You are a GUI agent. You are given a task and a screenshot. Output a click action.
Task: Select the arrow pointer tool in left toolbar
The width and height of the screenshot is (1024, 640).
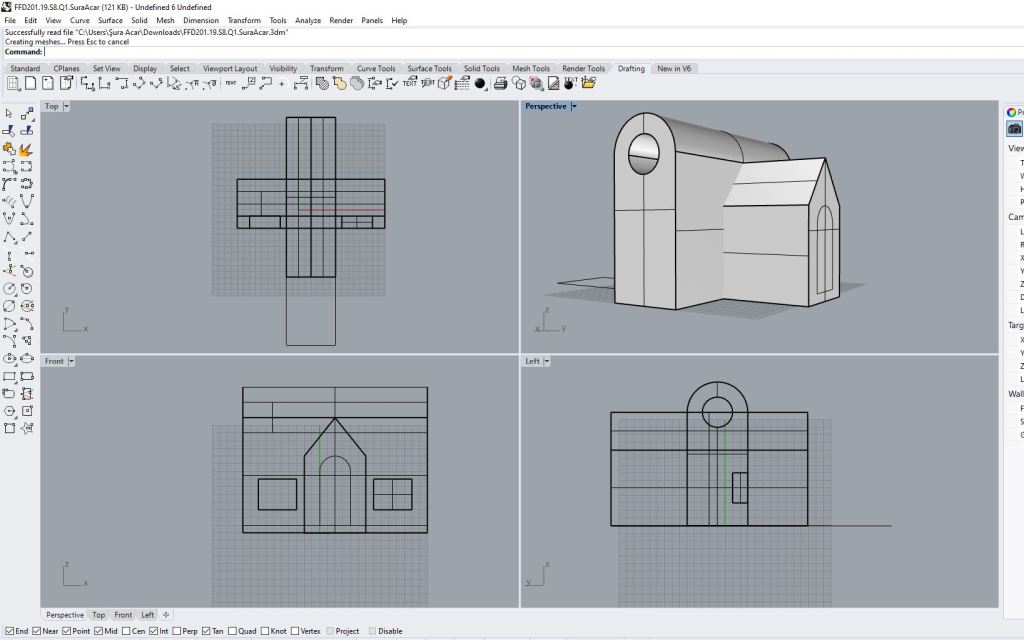tap(9, 113)
